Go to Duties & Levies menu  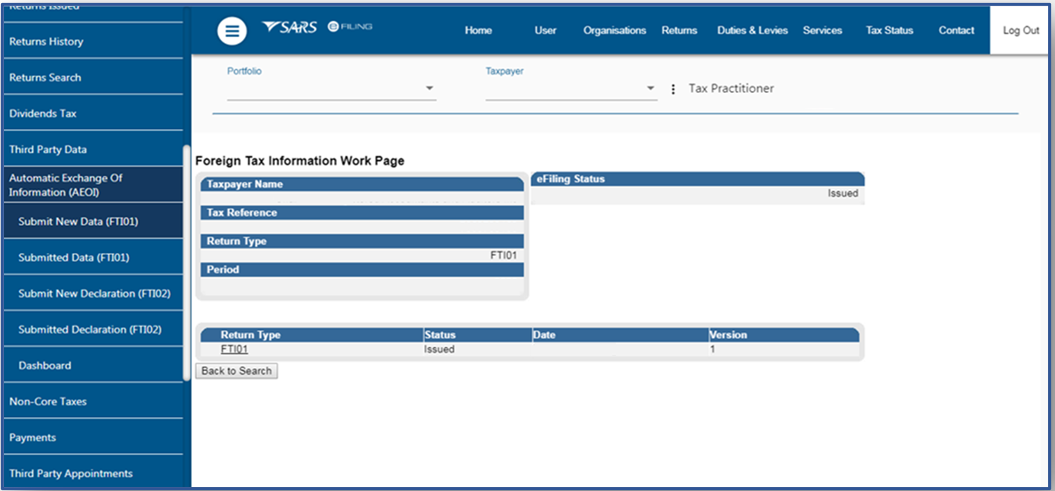[752, 31]
